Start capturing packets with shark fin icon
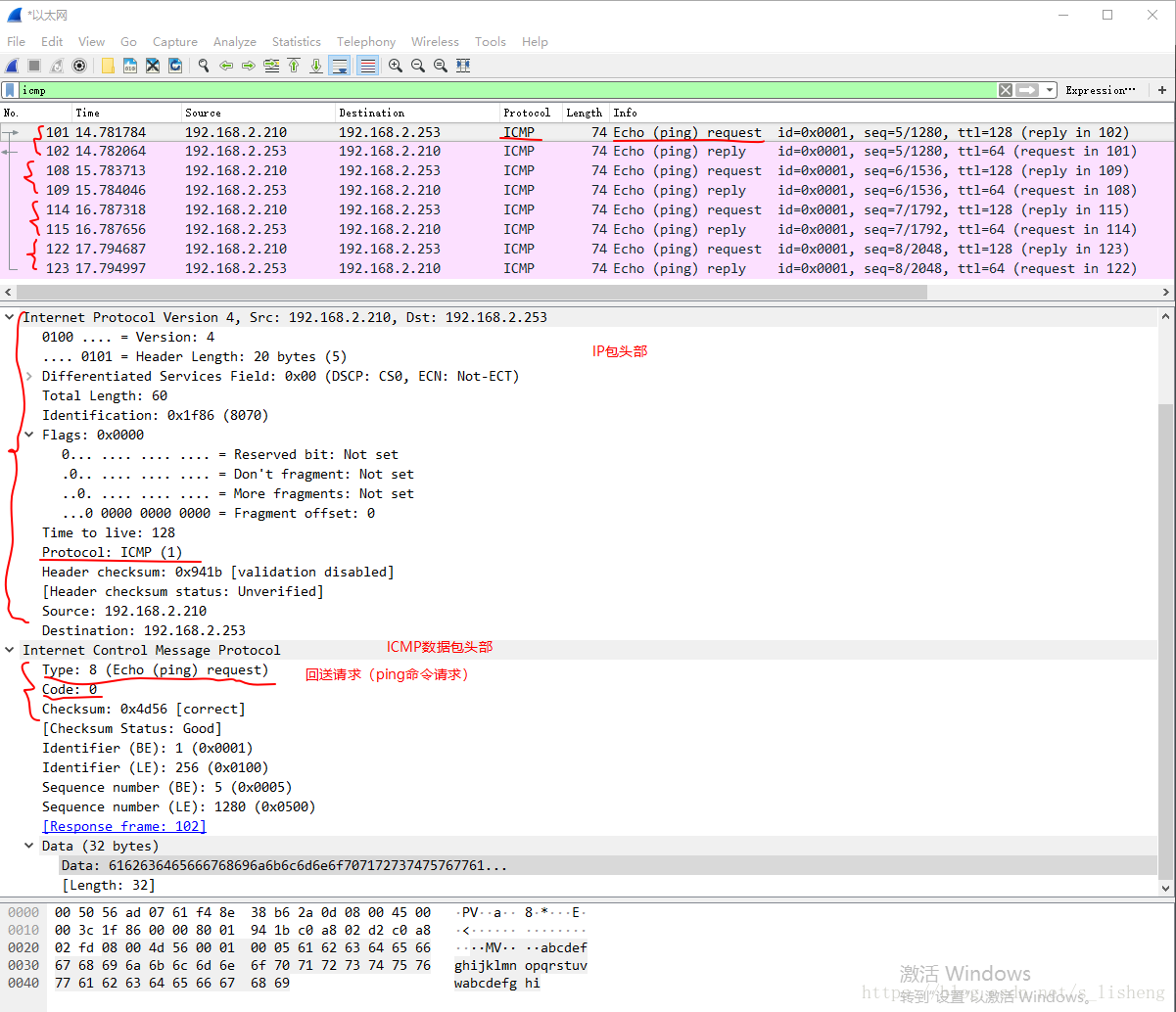1176x1012 pixels. pyautogui.click(x=12, y=66)
